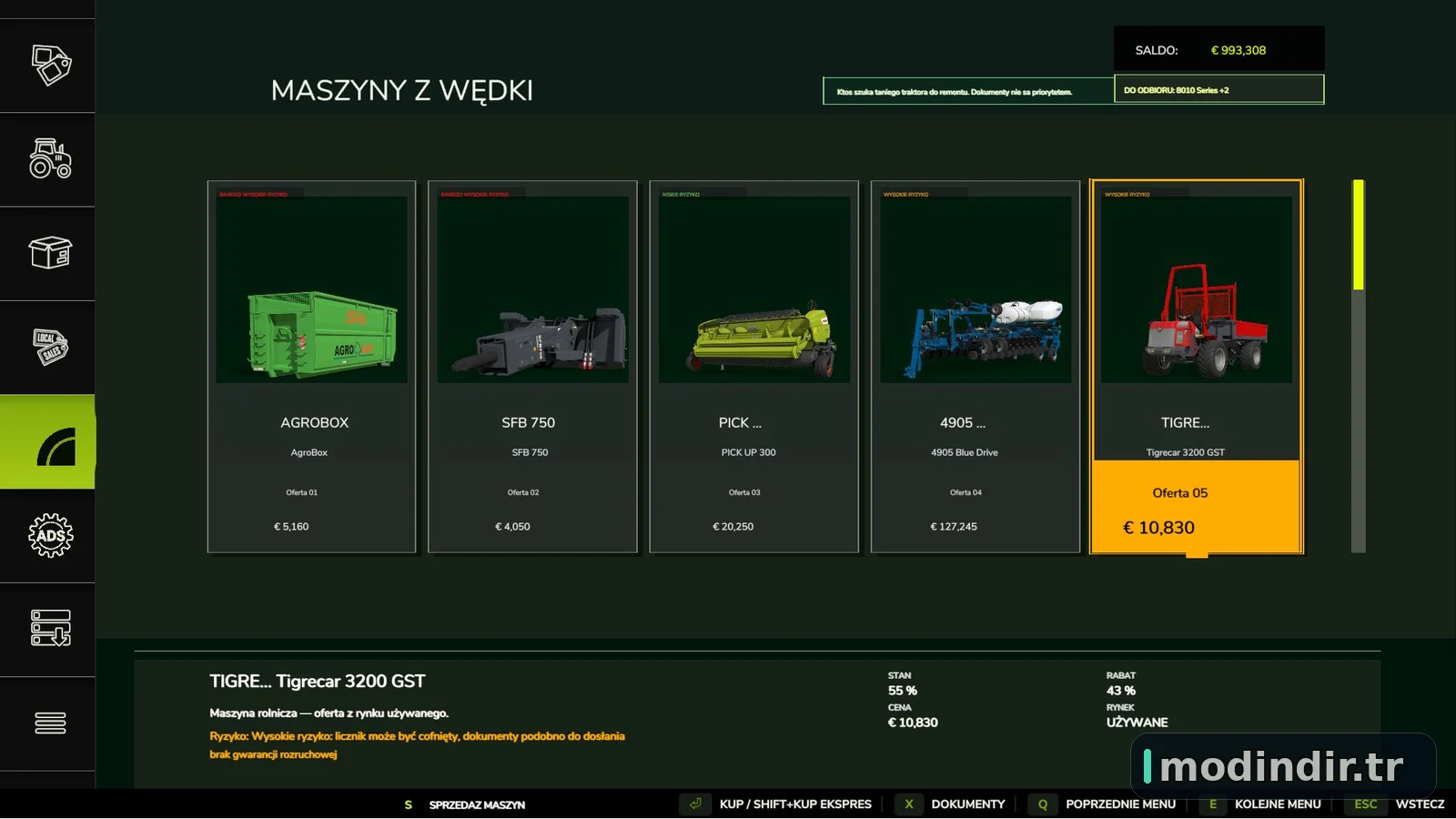Click the risk tag on AgroBox card
The width and height of the screenshot is (1456, 819).
pos(253,194)
